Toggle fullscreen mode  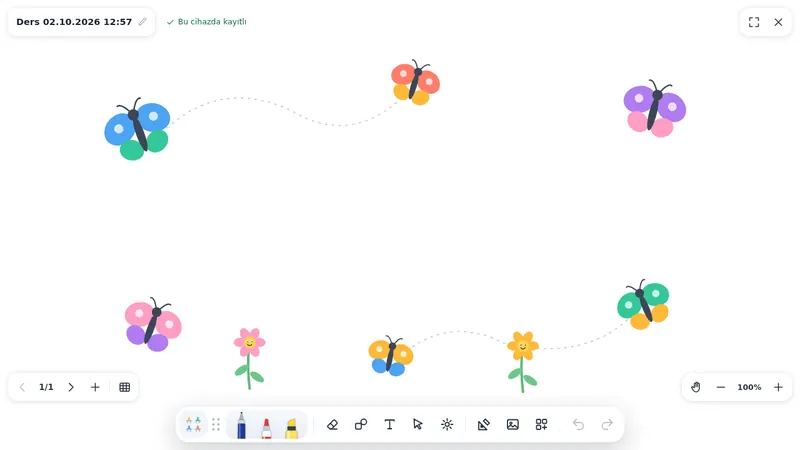[x=754, y=22]
